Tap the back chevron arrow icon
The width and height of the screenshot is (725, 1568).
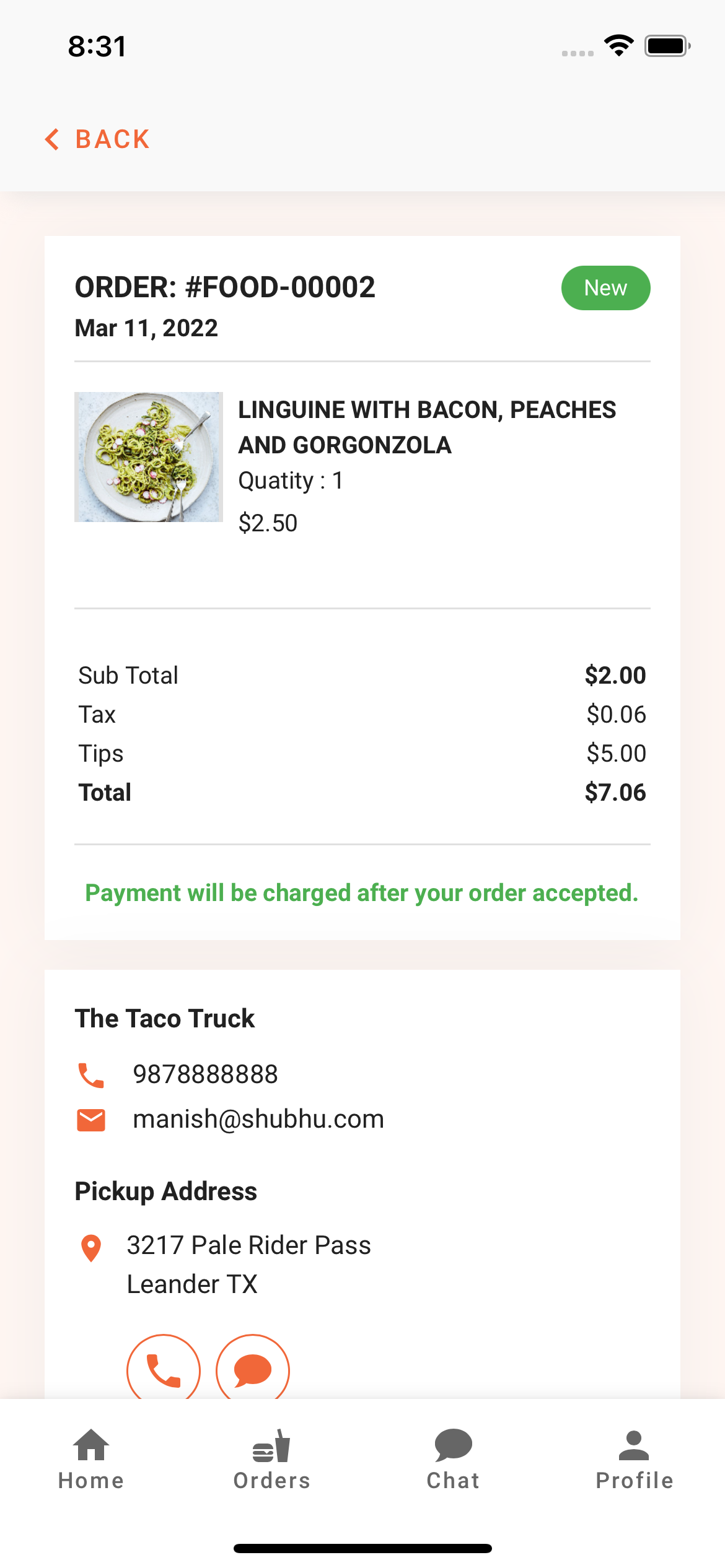(x=52, y=139)
